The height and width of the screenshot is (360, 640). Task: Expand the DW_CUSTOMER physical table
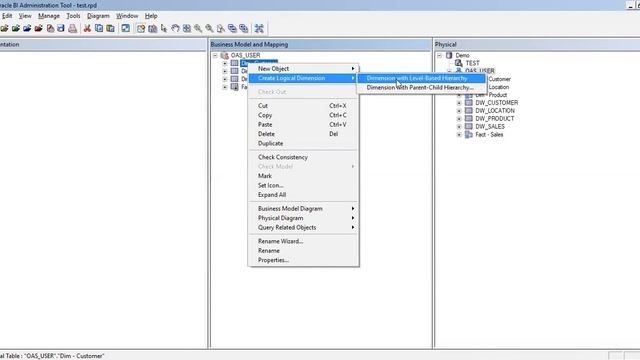[459, 103]
